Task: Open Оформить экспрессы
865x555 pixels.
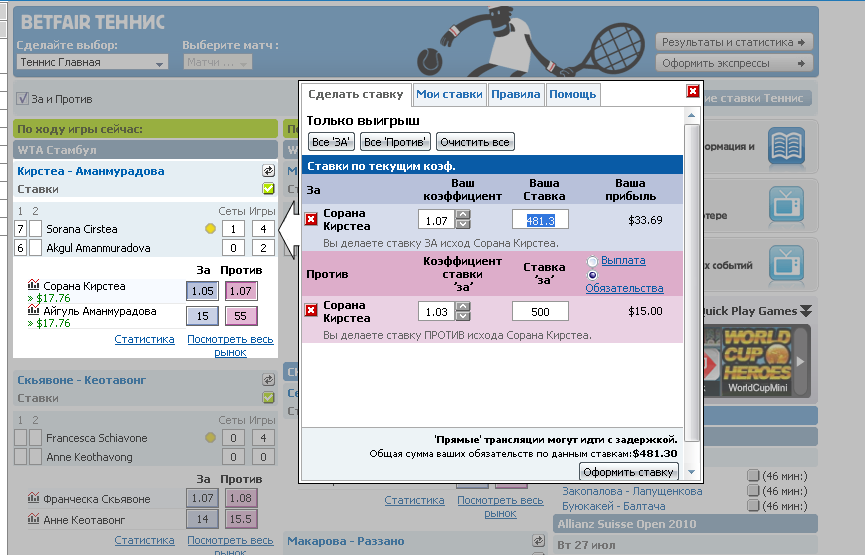Action: click(733, 63)
